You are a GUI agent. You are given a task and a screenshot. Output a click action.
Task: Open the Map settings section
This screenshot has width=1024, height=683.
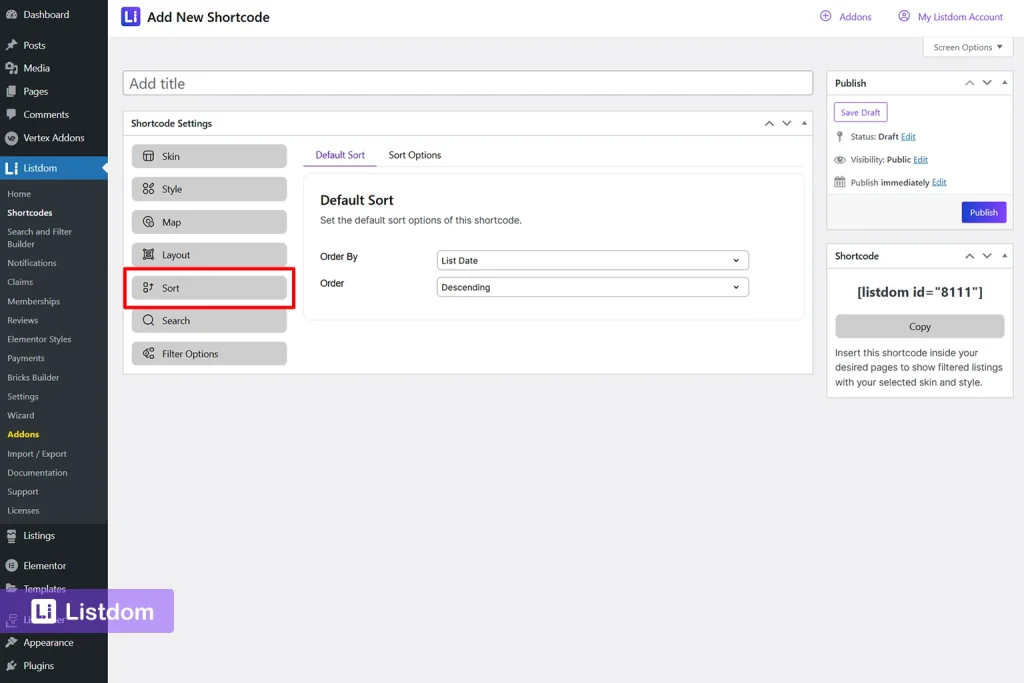(208, 221)
